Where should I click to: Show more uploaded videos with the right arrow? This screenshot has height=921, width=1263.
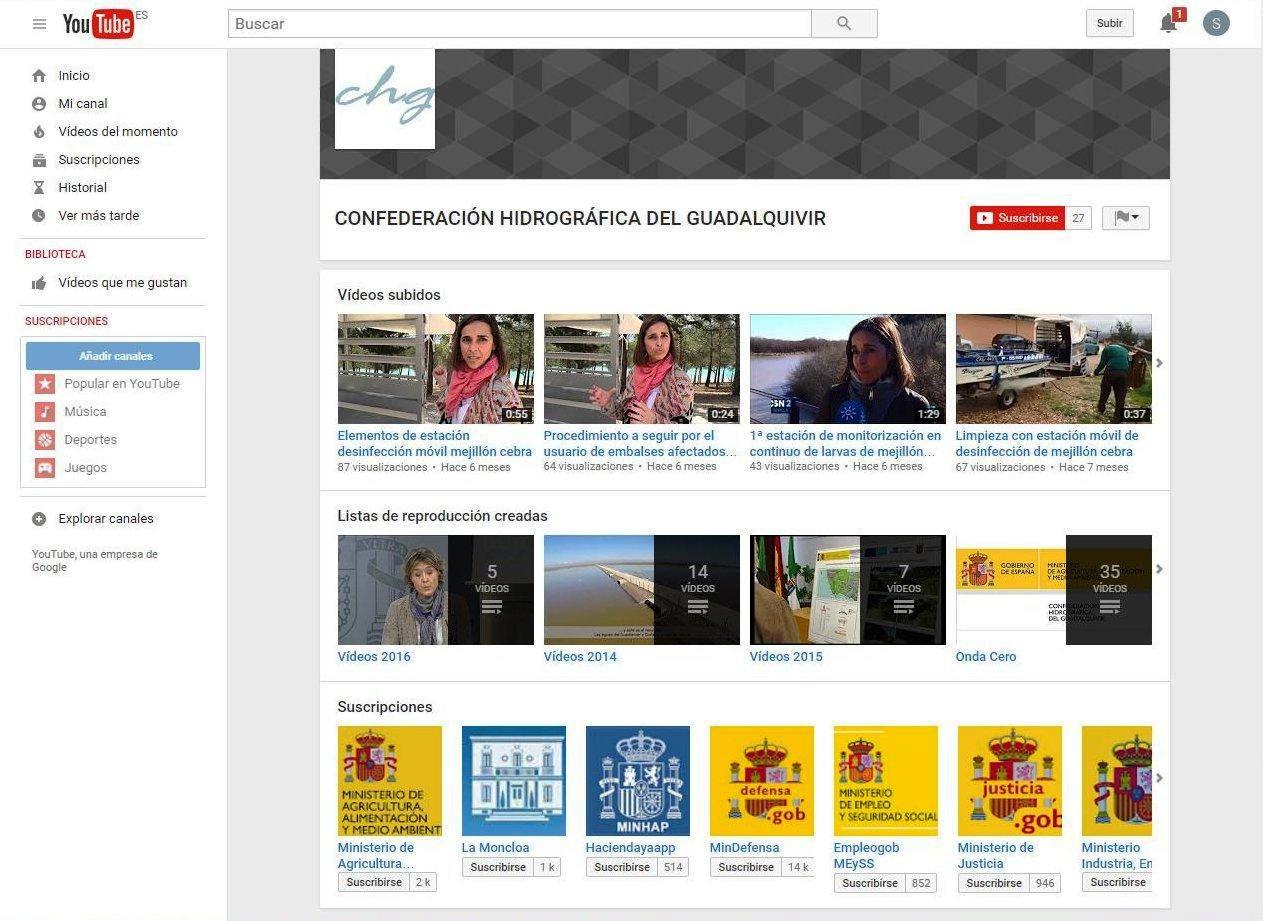1160,363
